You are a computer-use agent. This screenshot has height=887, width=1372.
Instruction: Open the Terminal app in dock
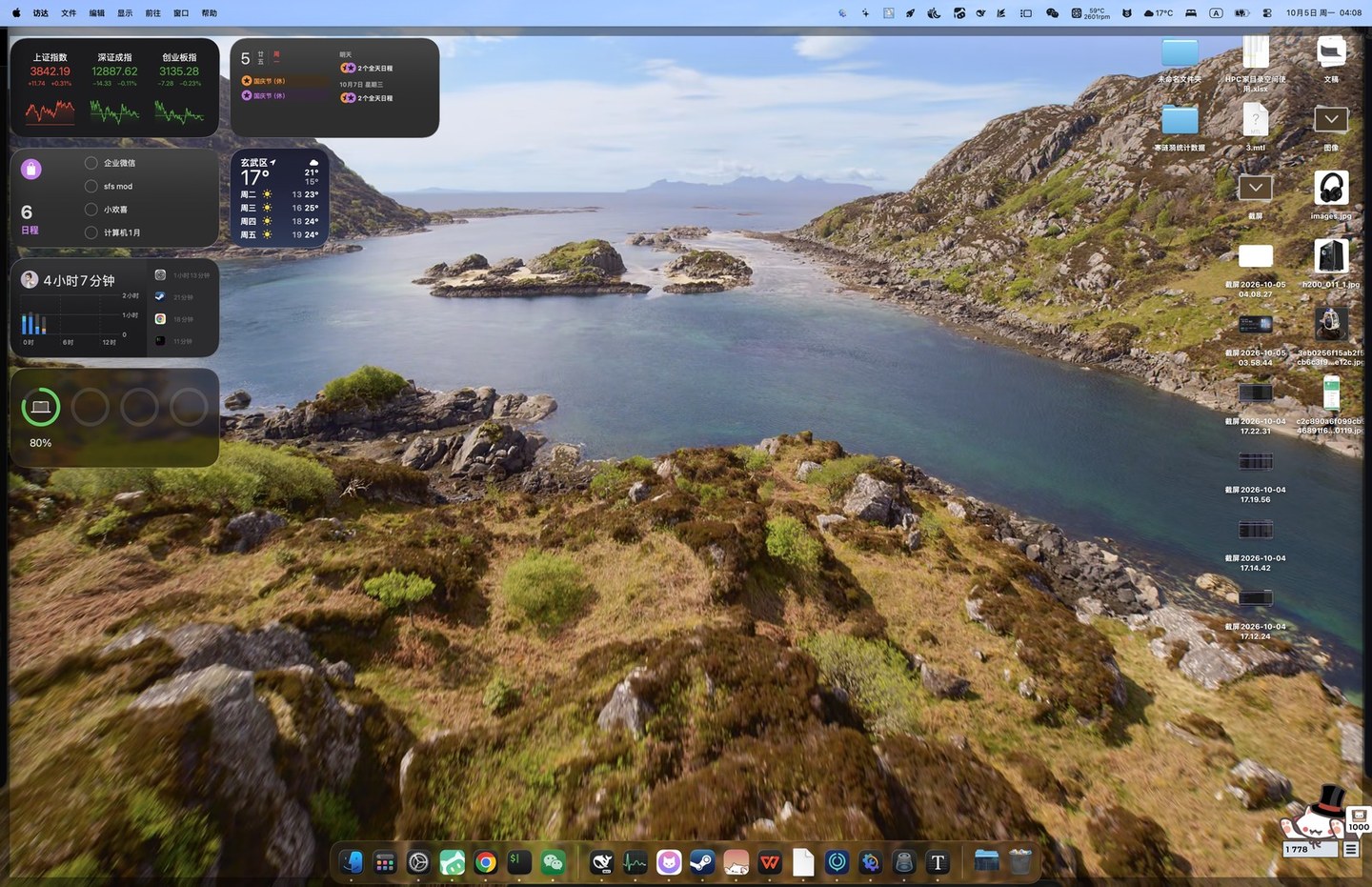(519, 862)
